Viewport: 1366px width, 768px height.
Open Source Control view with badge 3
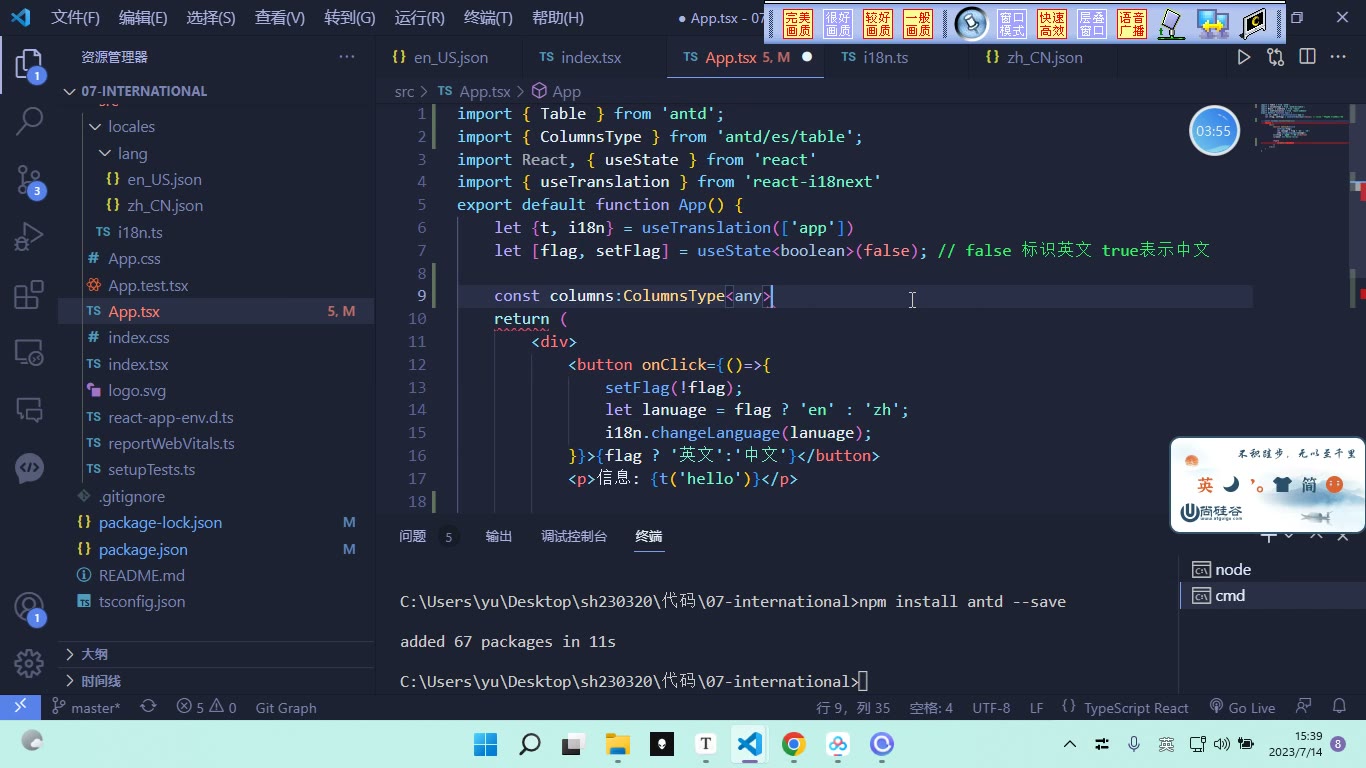[x=29, y=180]
